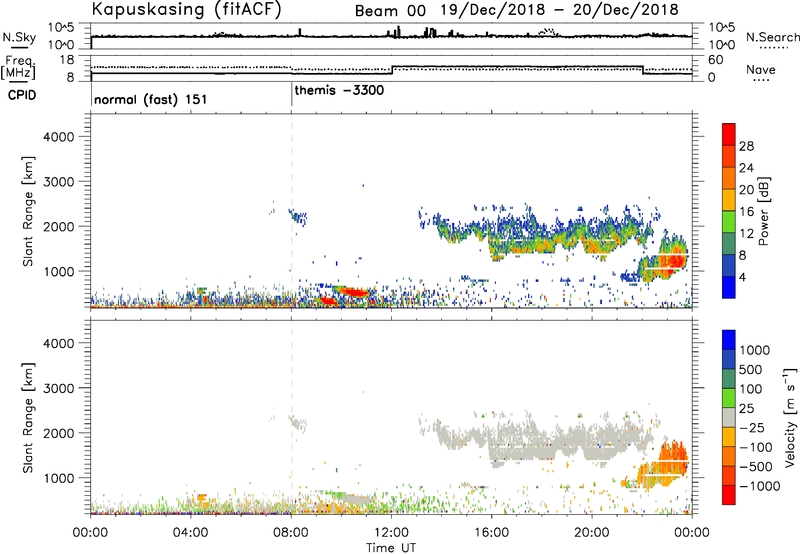Screen dimensions: 800x554
Task: Click the '24' label on power colorbar
Action: coord(746,168)
